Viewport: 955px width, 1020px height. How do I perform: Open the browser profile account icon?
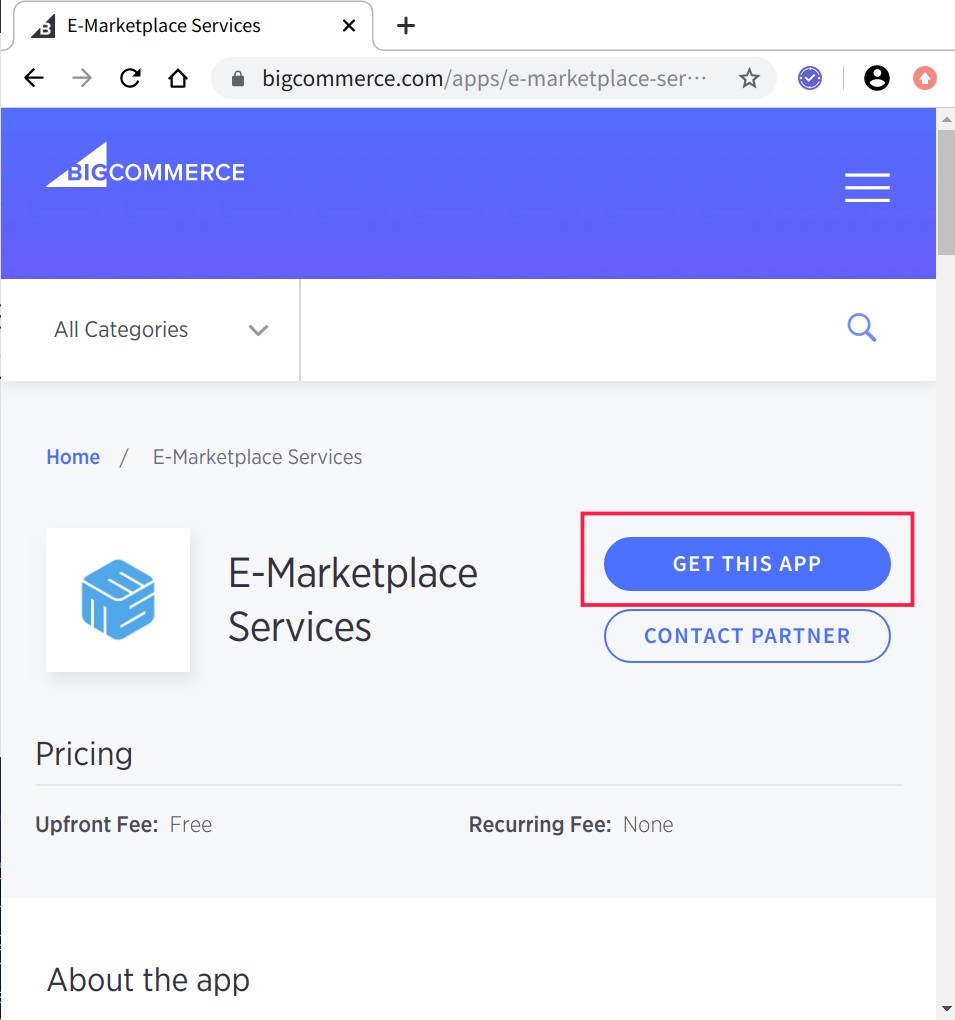point(876,79)
